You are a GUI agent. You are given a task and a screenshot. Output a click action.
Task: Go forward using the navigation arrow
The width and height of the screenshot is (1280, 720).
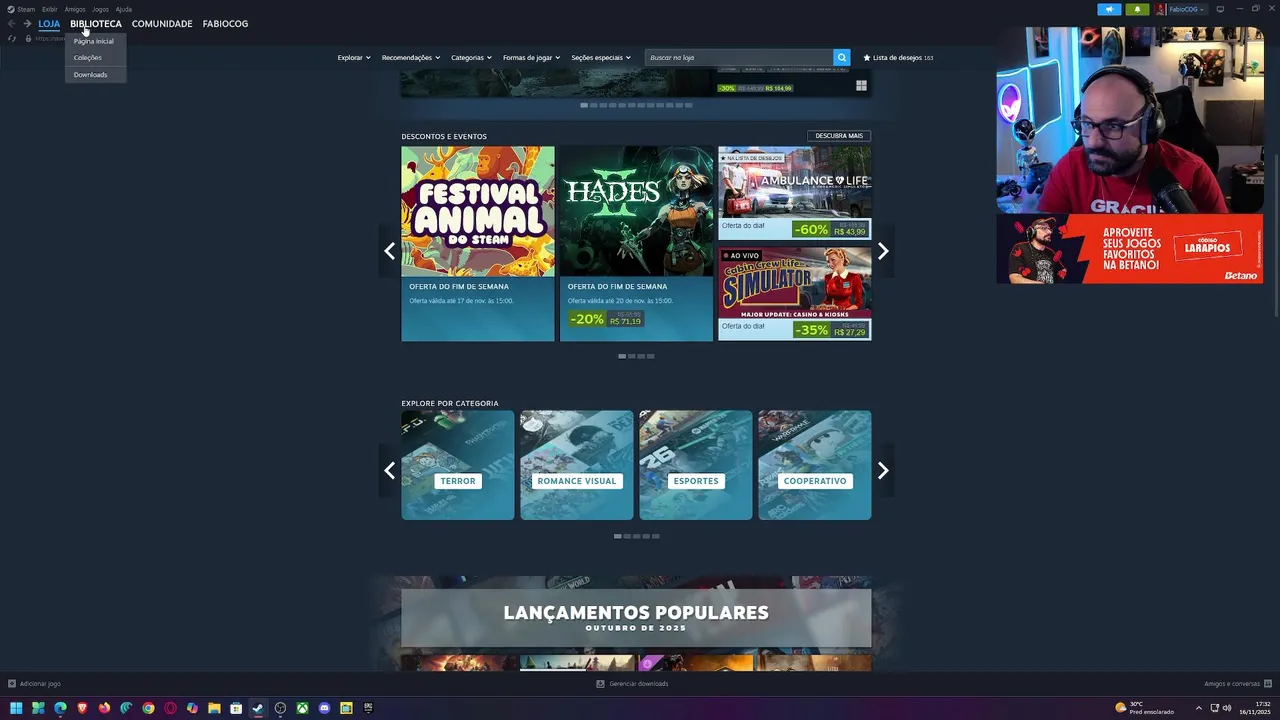point(28,23)
